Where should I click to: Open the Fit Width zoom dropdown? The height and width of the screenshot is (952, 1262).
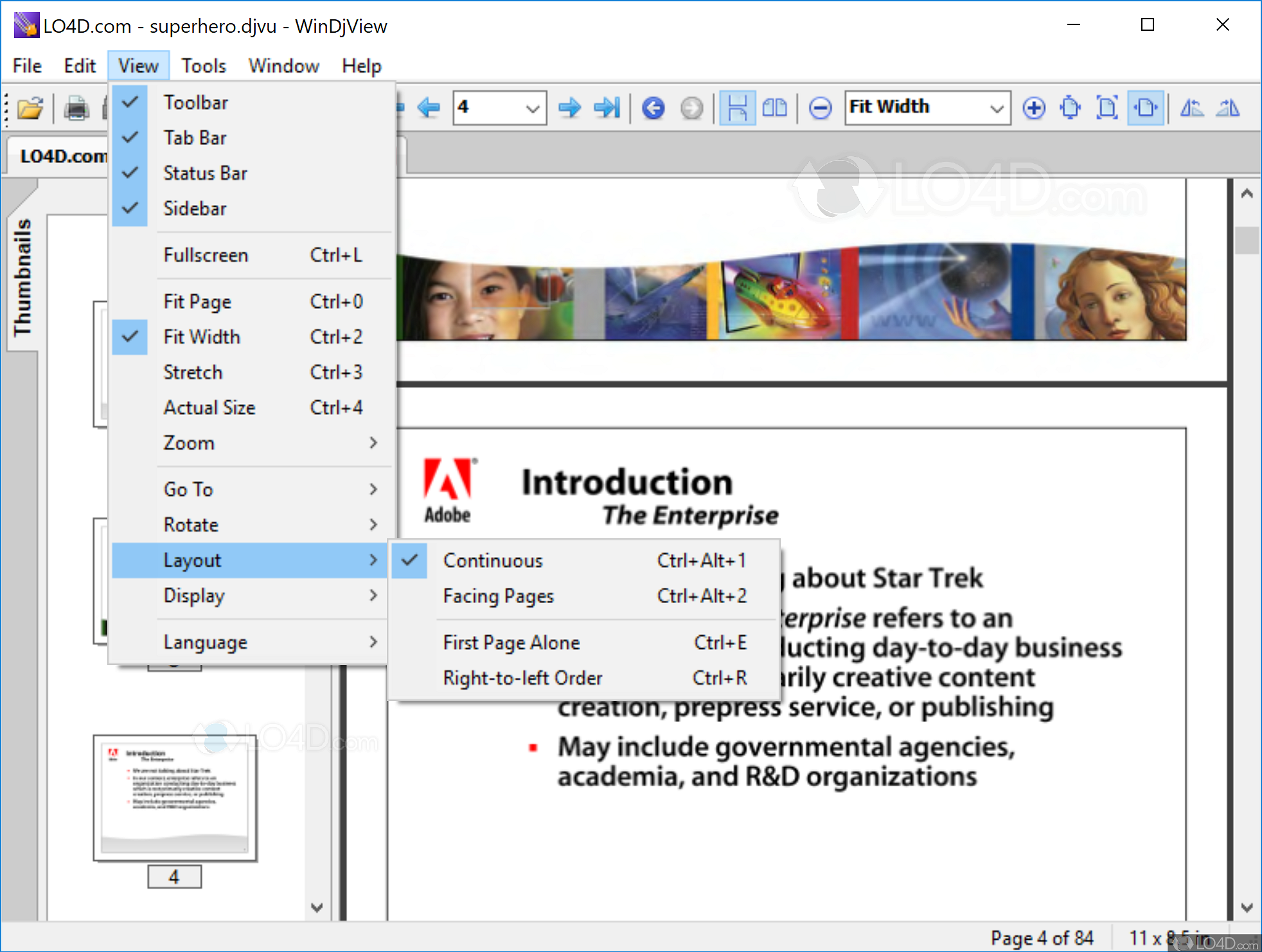pyautogui.click(x=996, y=107)
